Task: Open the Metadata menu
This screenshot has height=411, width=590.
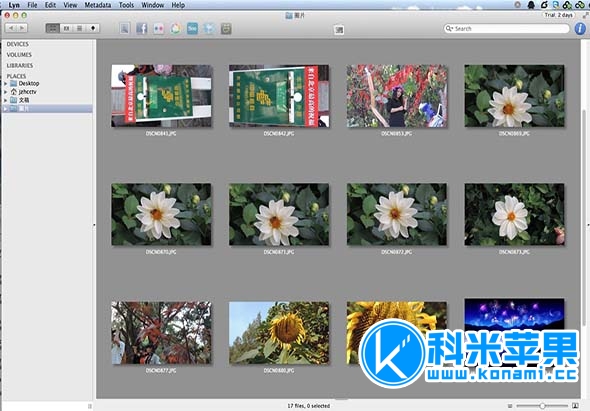Action: (97, 5)
